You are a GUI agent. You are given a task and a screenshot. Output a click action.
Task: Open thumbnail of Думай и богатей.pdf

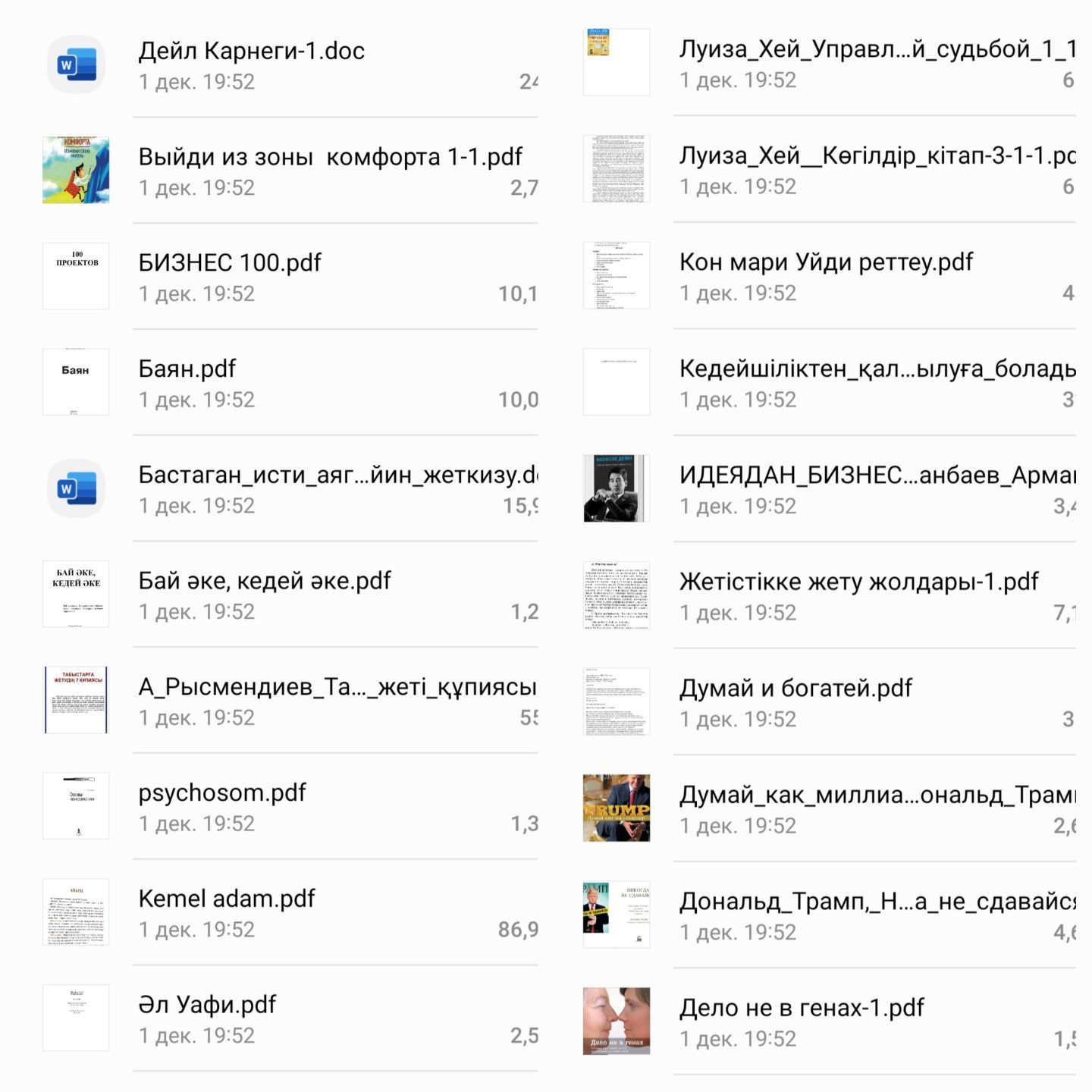[617, 701]
